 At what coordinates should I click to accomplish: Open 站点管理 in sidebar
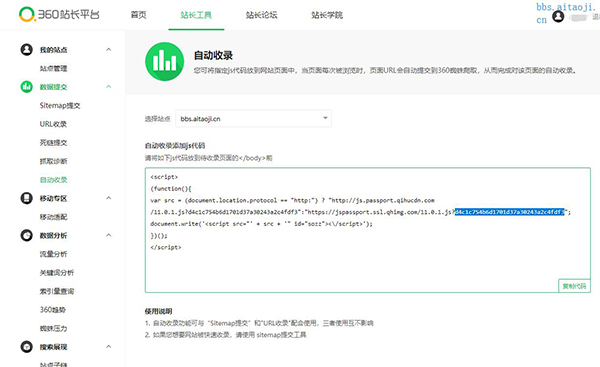(x=54, y=68)
